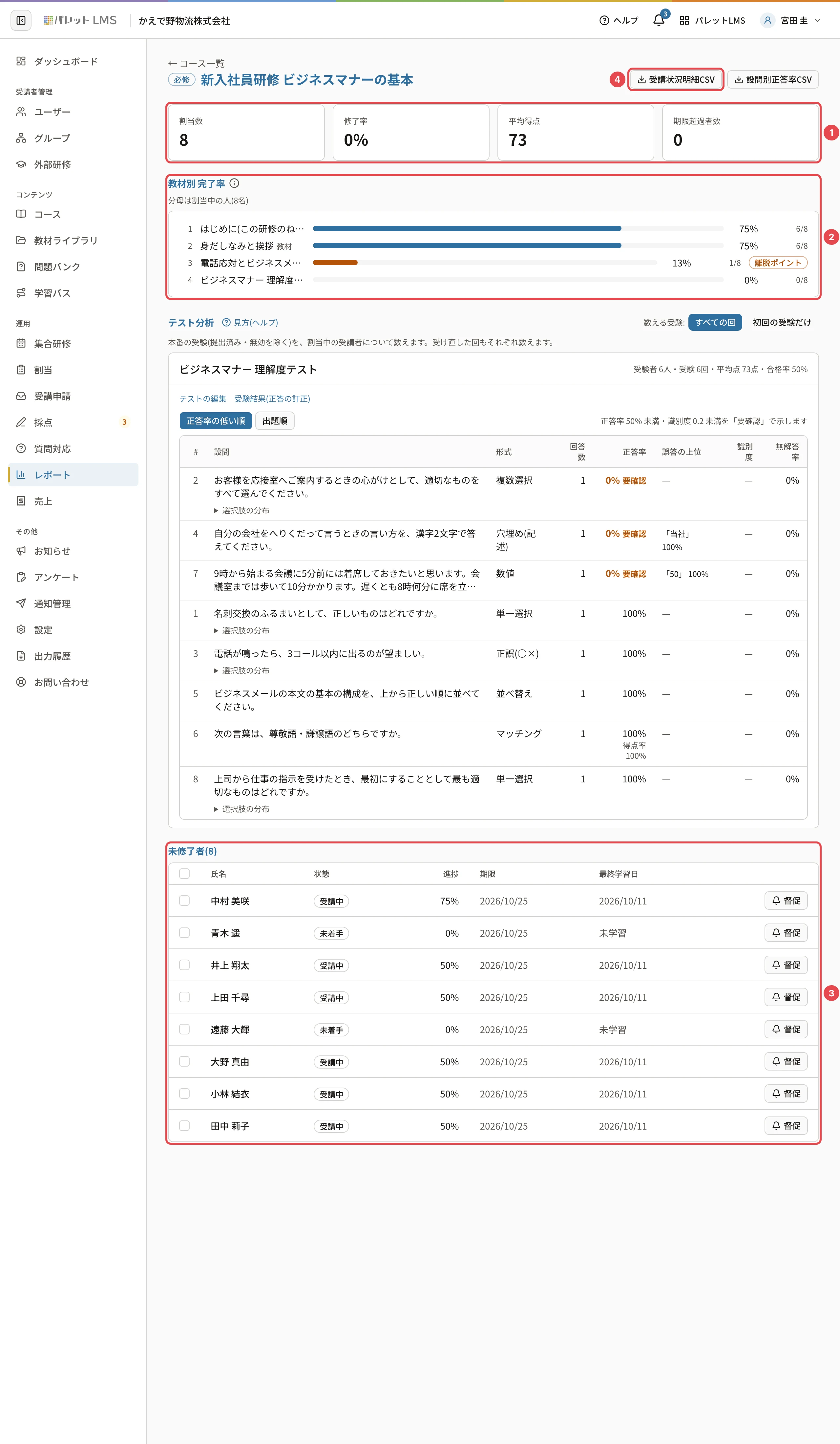Click the お知らせ megaphone icon
The image size is (840, 1444).
pyautogui.click(x=21, y=551)
